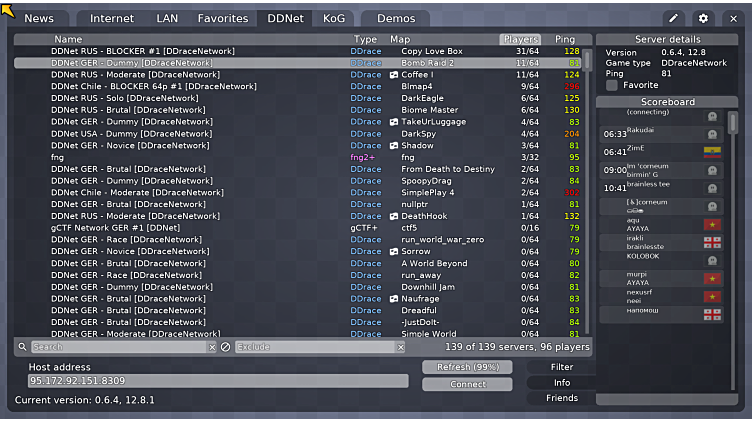Image resolution: width=752 pixels, height=423 pixels.
Task: Click the Refresh button
Action: [x=467, y=367]
